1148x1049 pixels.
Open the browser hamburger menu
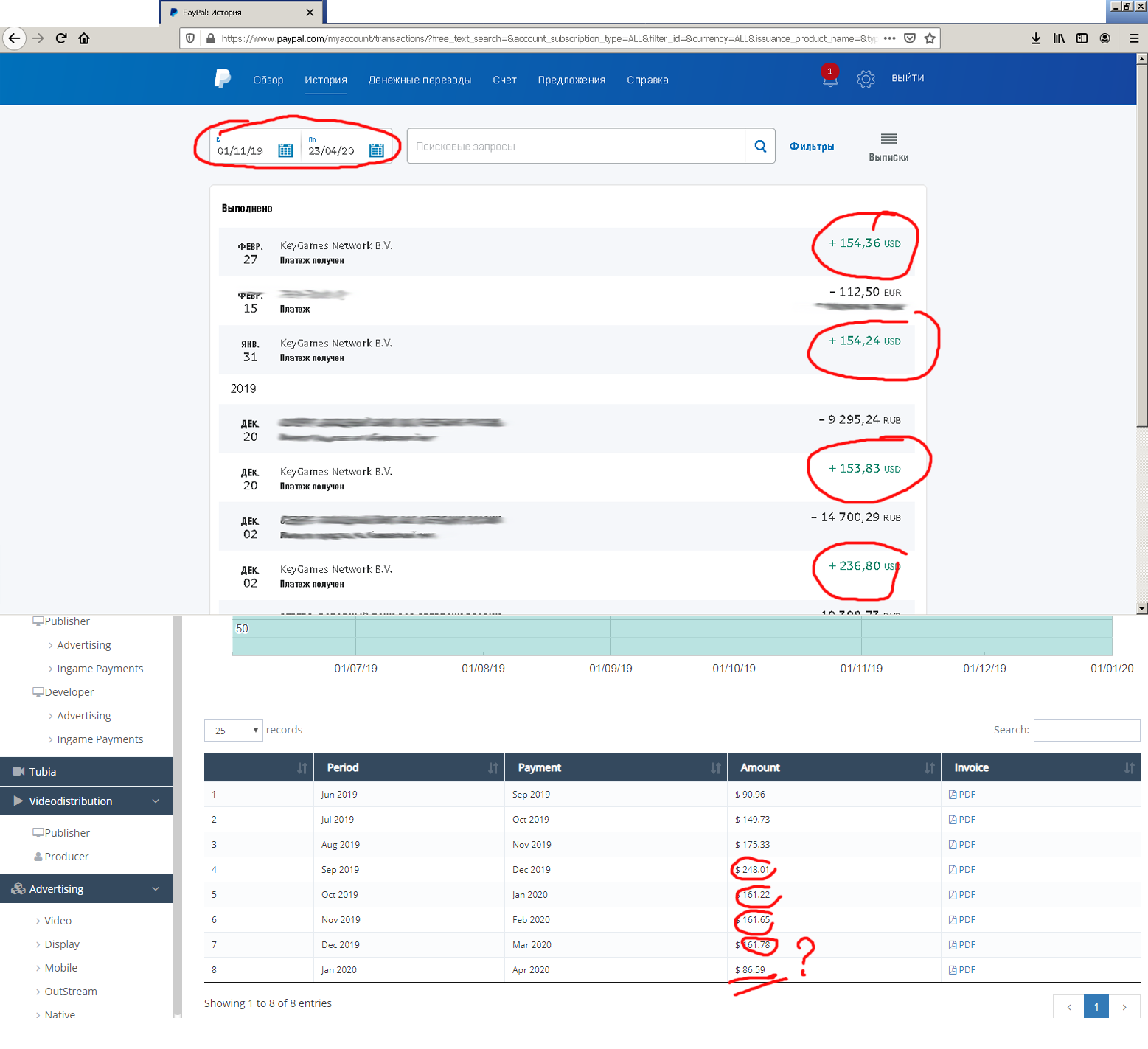pyautogui.click(x=1134, y=38)
